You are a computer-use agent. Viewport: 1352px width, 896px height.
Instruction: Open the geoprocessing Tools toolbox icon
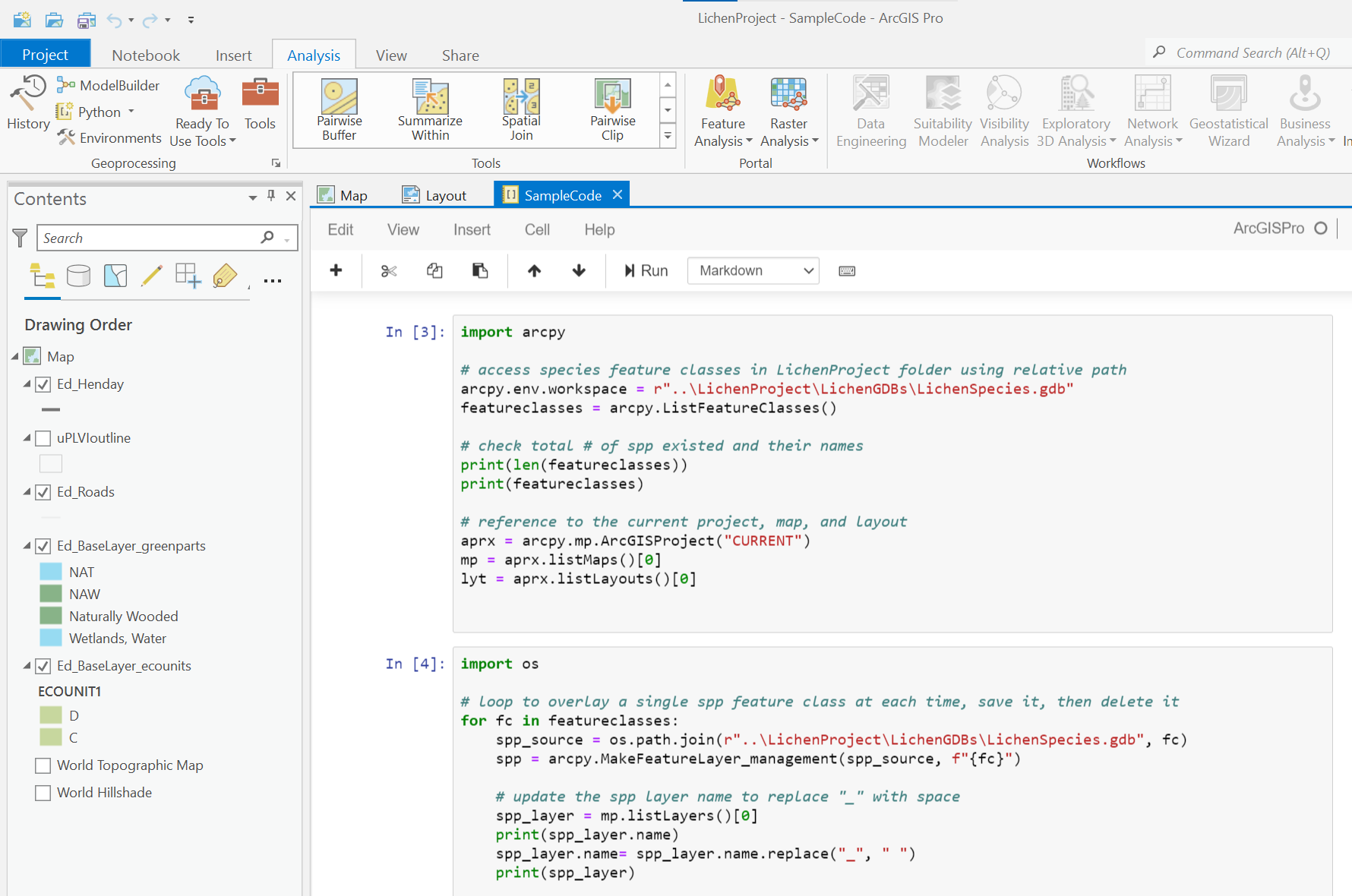click(260, 103)
